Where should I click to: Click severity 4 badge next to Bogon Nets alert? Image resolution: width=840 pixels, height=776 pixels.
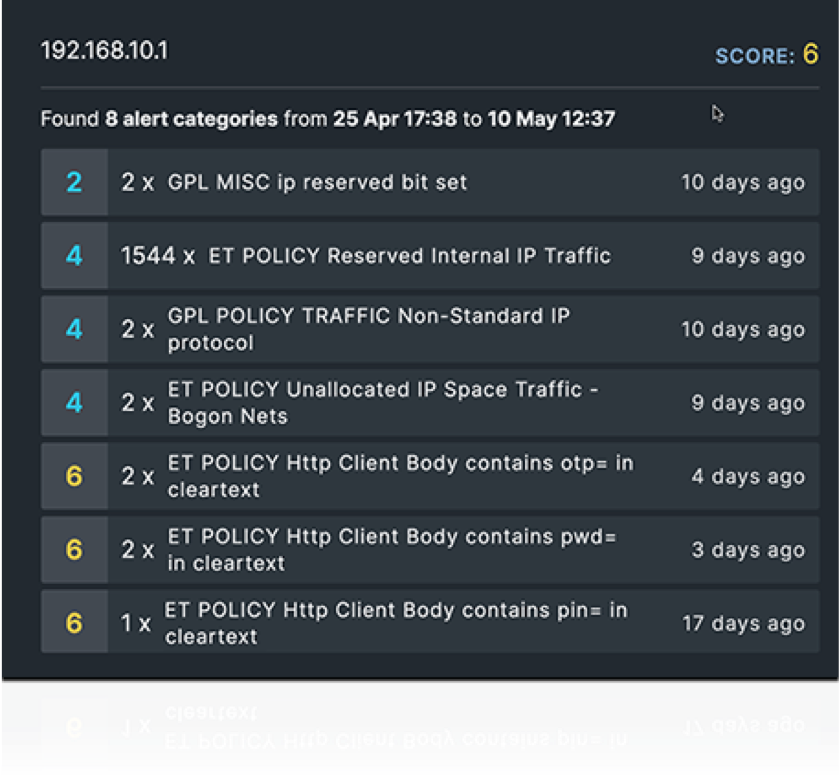pos(74,403)
